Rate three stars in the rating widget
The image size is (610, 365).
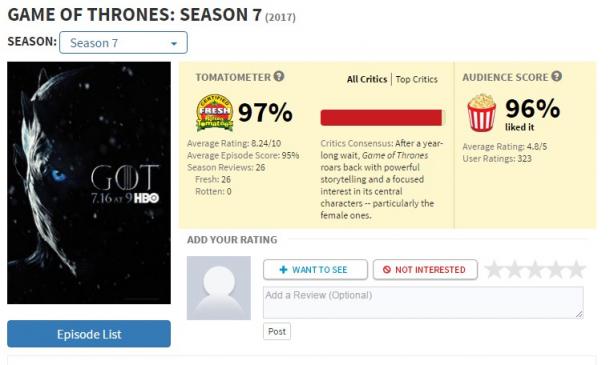click(535, 269)
